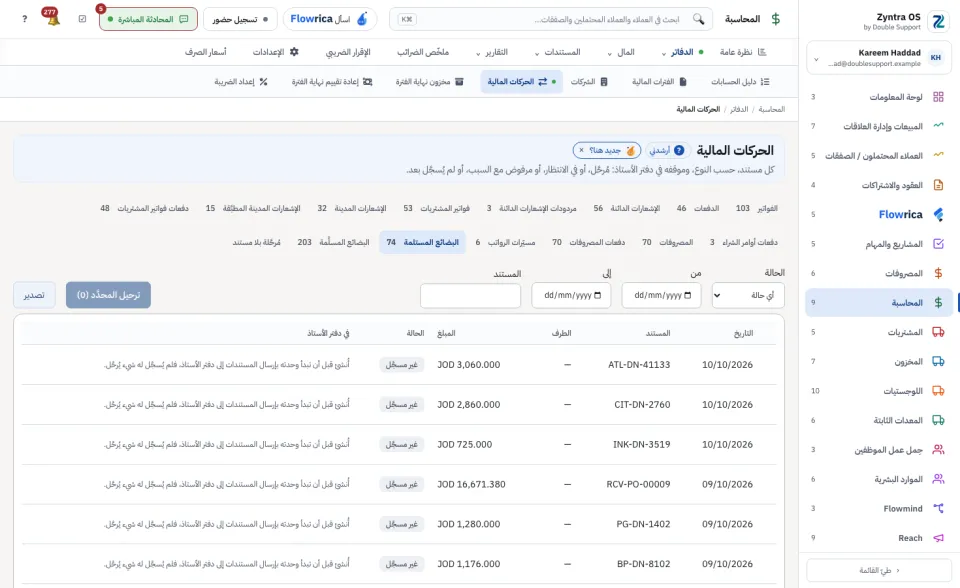Image resolution: width=960 pixels, height=588 pixels.
Task: Click the المستند filter input field
Action: (x=470, y=295)
